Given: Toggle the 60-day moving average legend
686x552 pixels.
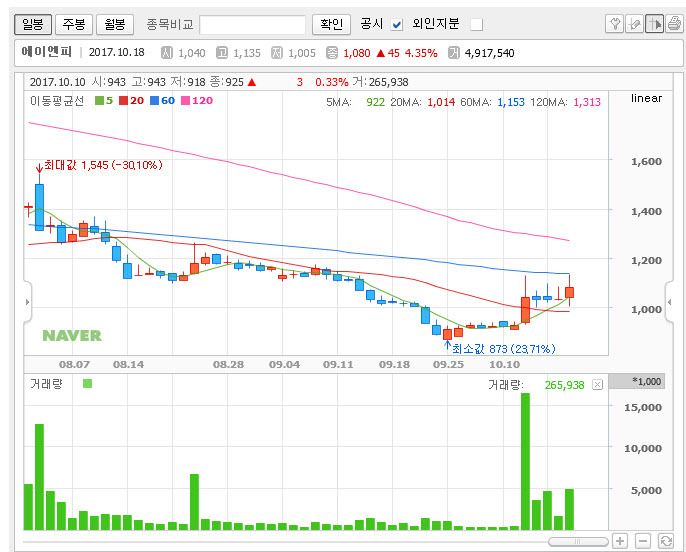Looking at the screenshot, I should click(163, 101).
